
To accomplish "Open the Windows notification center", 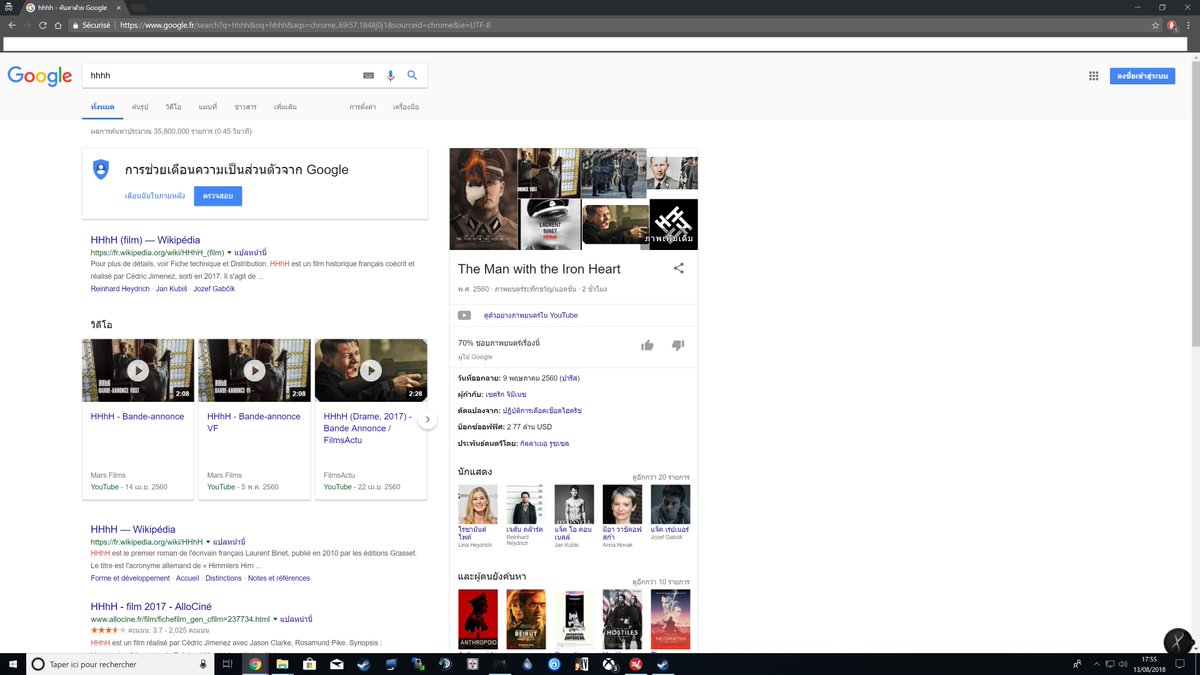I will pyautogui.click(x=1181, y=664).
